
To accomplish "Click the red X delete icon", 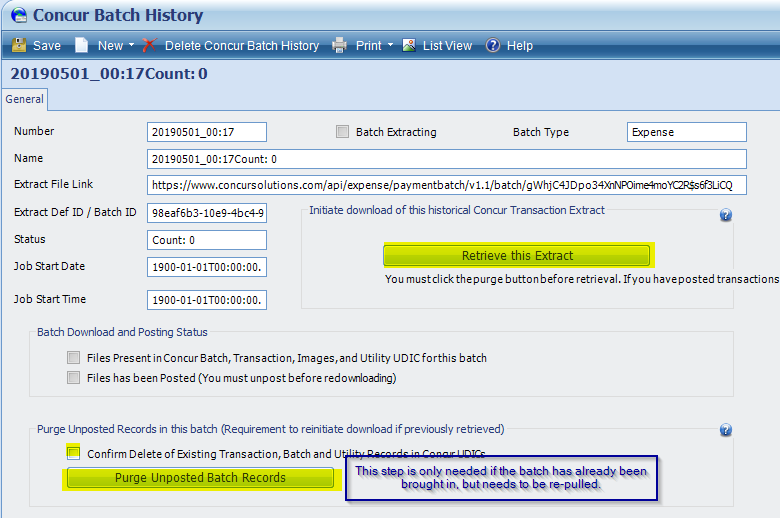I will [x=149, y=45].
